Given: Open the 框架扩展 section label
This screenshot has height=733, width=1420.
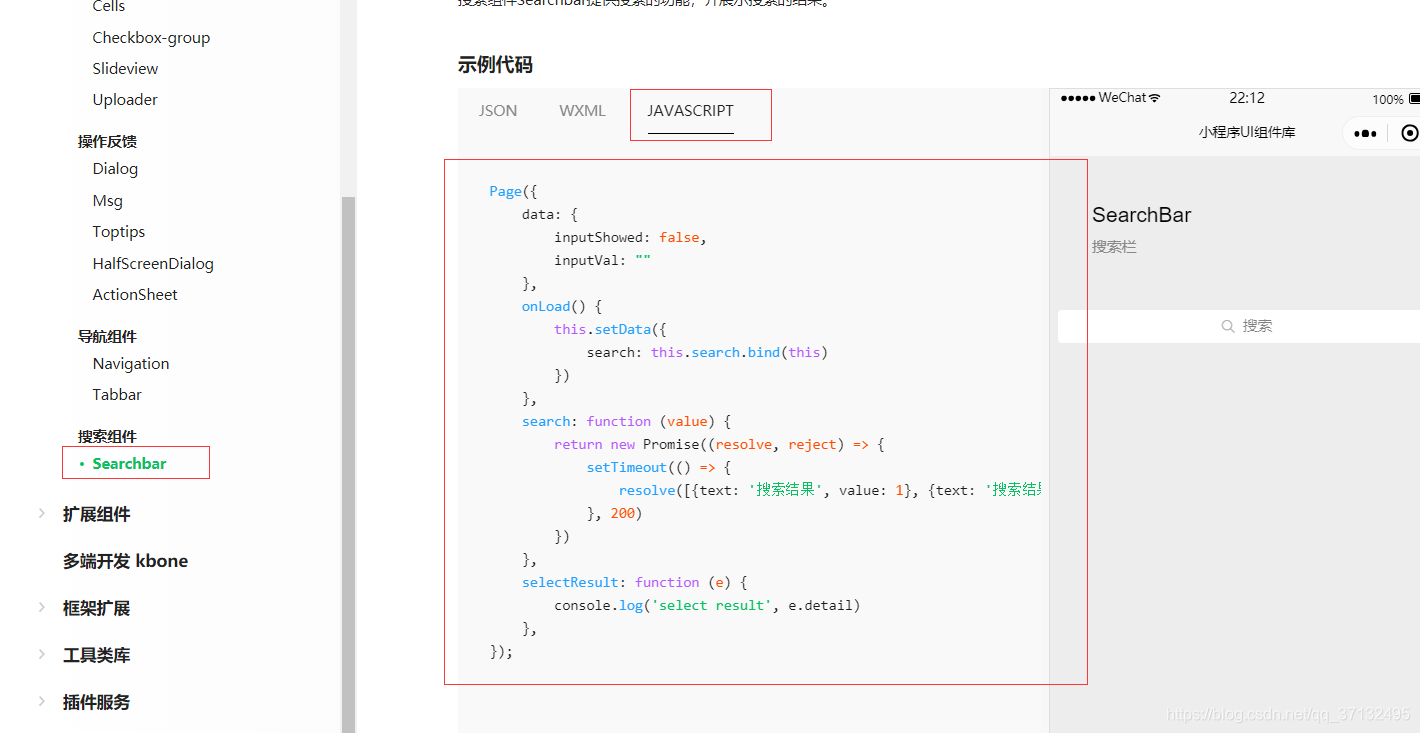Looking at the screenshot, I should 96,608.
